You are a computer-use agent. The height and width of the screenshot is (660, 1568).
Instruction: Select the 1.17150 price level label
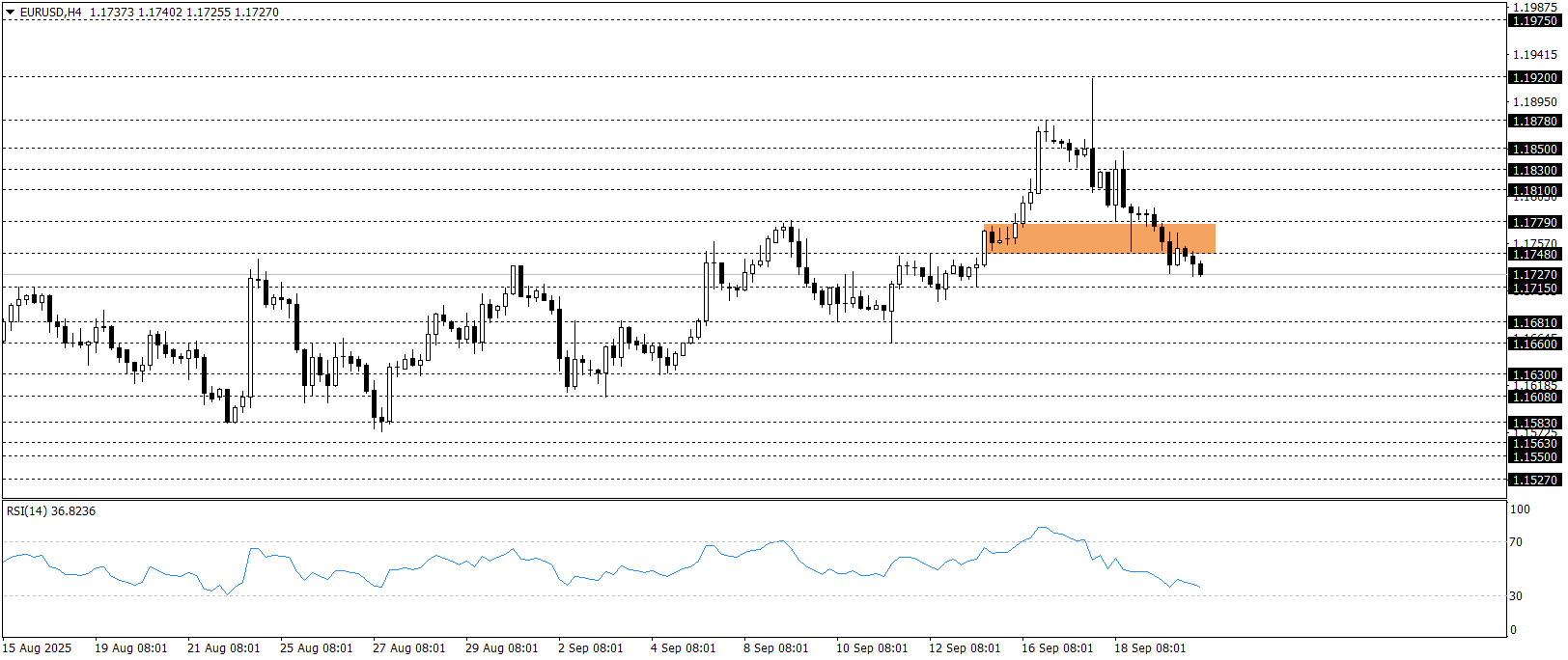click(1534, 288)
